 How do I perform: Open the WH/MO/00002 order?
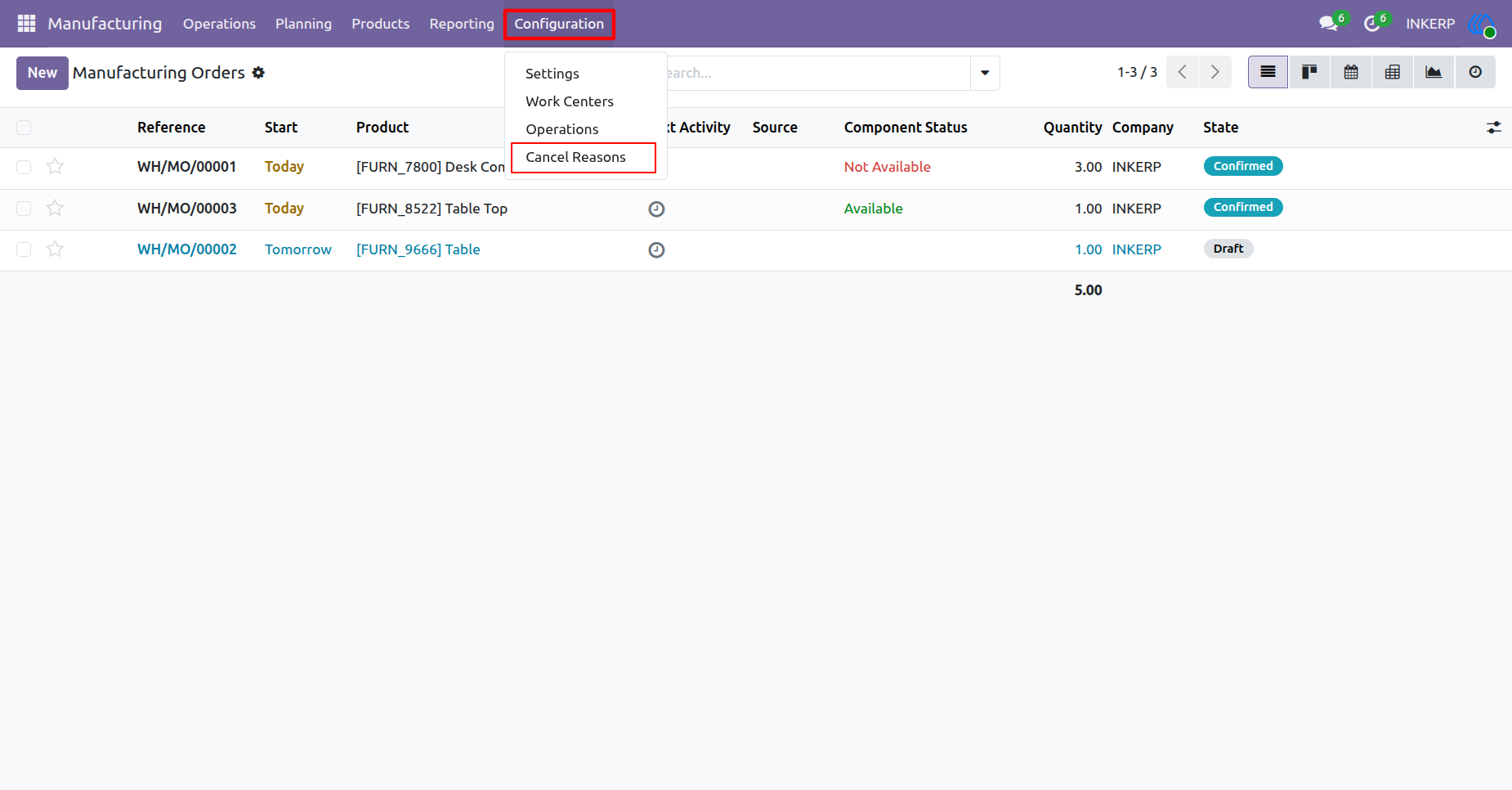point(187,249)
